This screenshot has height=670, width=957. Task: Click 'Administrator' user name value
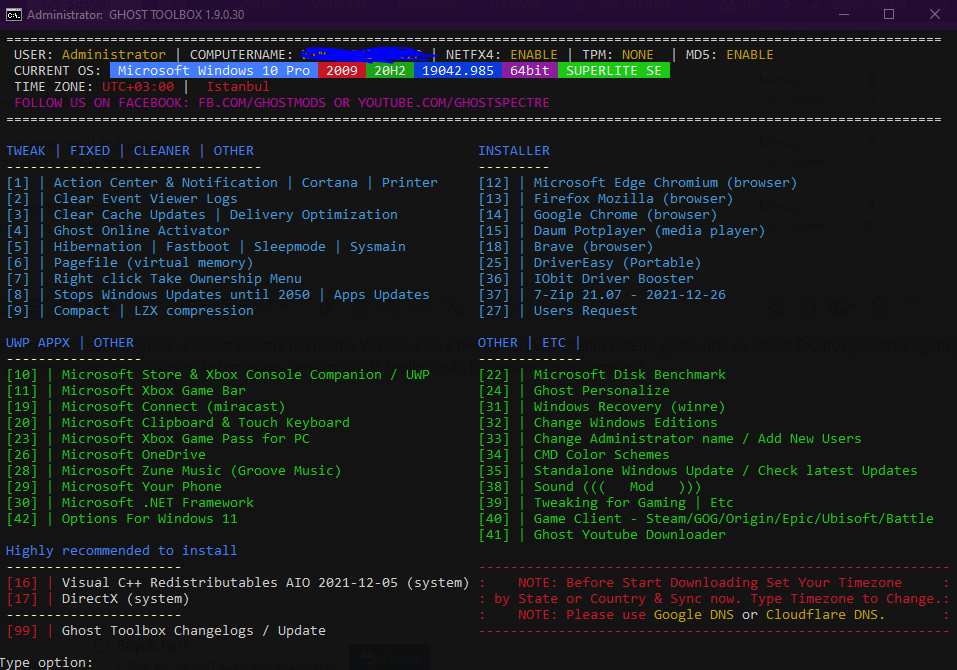(114, 54)
